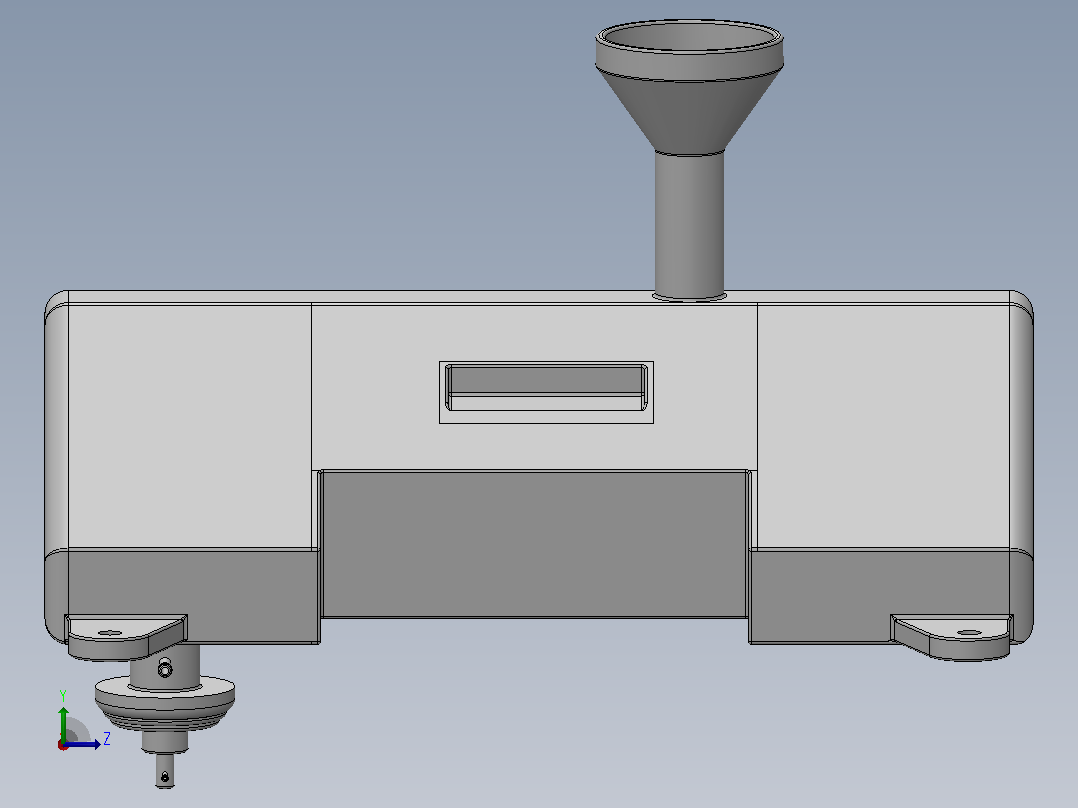Click the left upper housing face
Image resolution: width=1078 pixels, height=808 pixels.
click(189, 426)
